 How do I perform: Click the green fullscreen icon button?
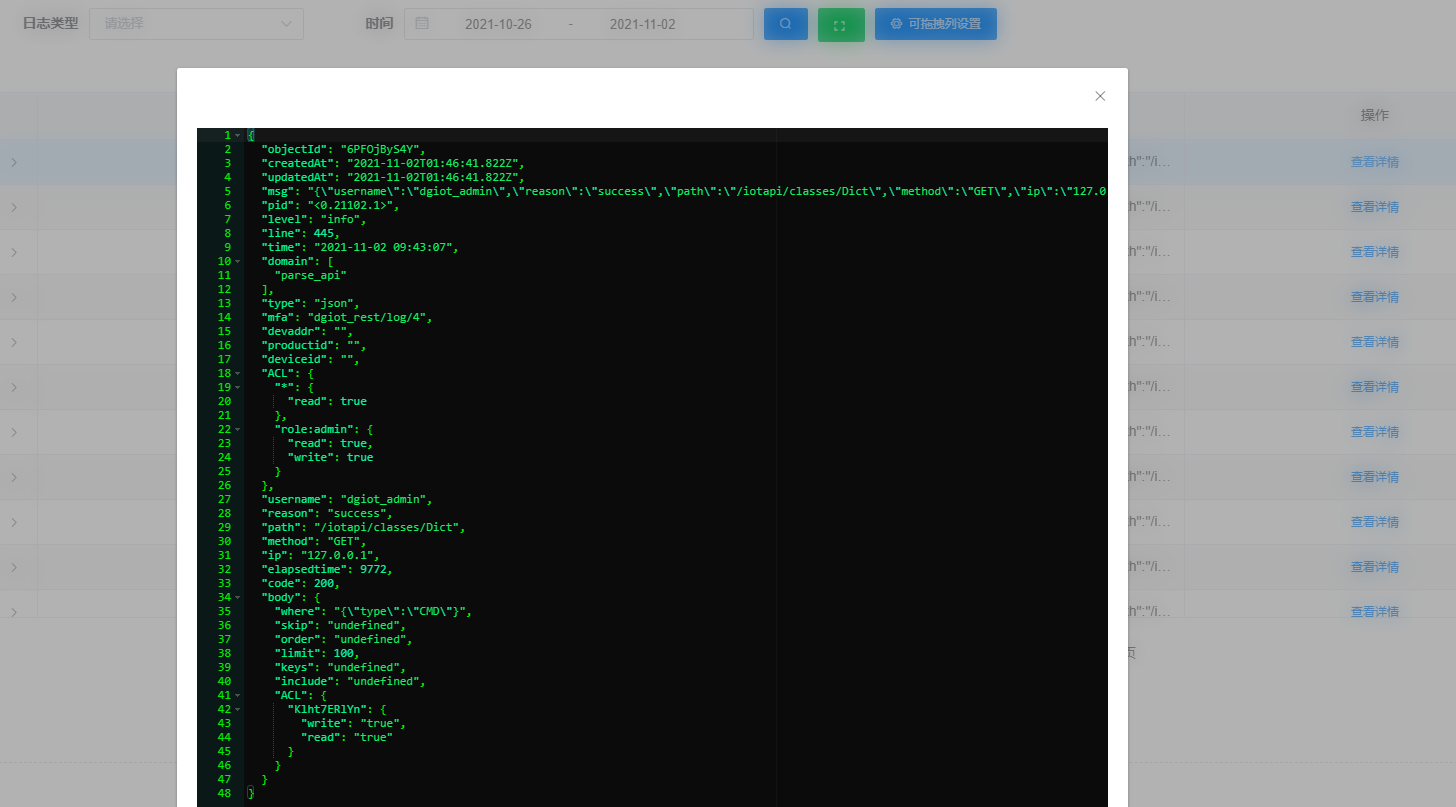point(841,24)
